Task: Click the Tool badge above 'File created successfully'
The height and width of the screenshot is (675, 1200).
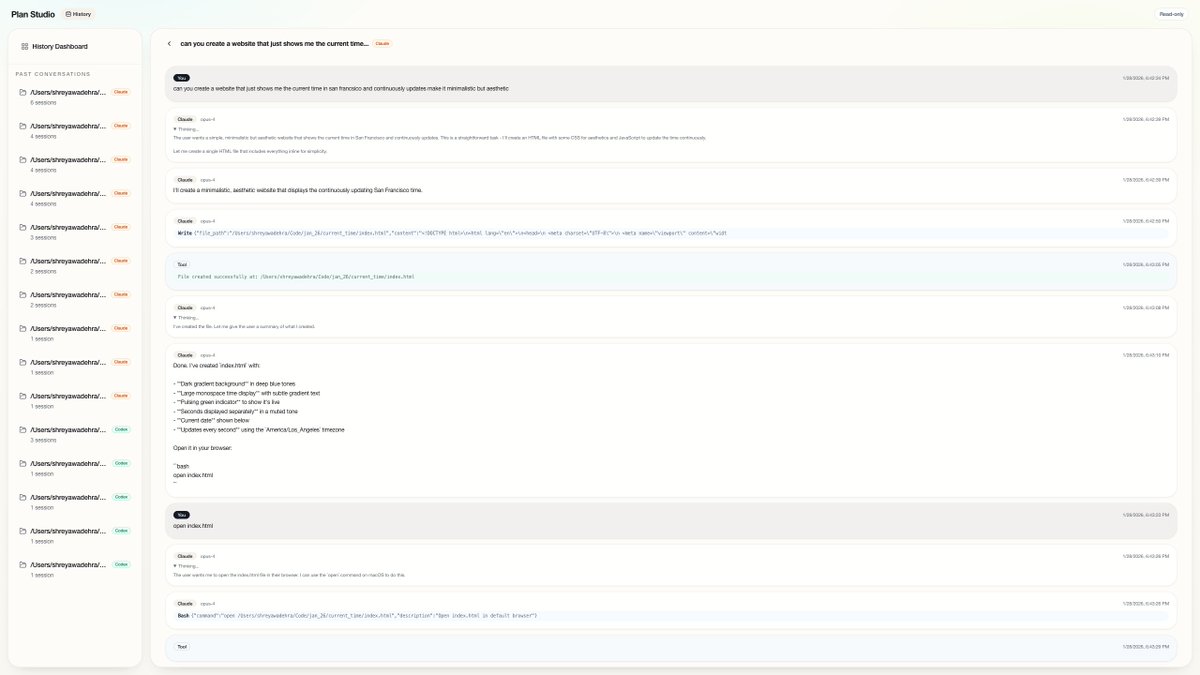Action: click(x=182, y=264)
